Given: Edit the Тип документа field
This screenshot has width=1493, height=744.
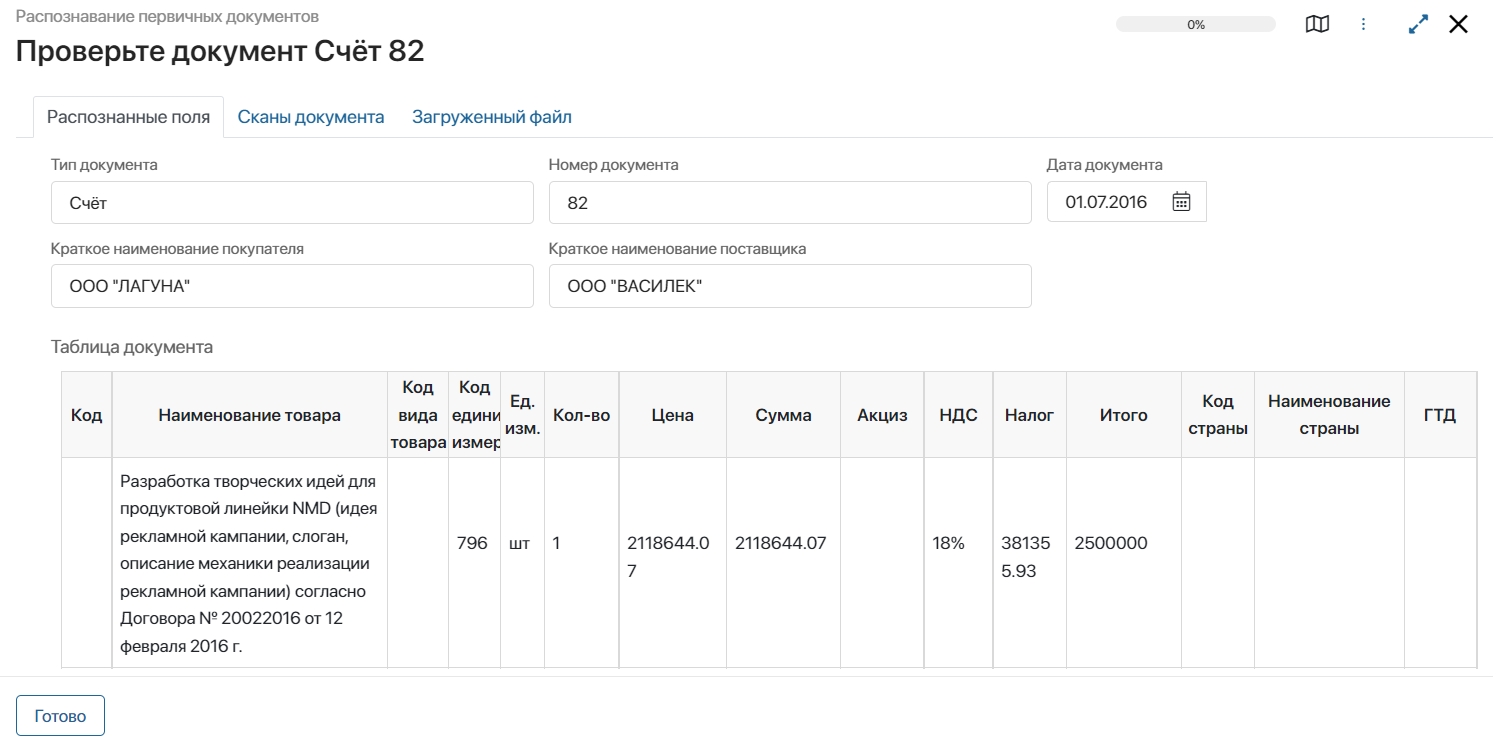Looking at the screenshot, I should pos(292,203).
